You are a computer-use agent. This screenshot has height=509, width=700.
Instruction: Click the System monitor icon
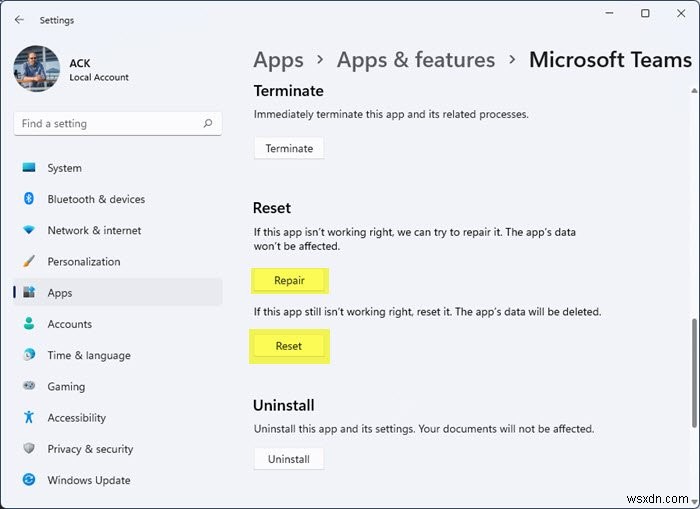click(29, 168)
